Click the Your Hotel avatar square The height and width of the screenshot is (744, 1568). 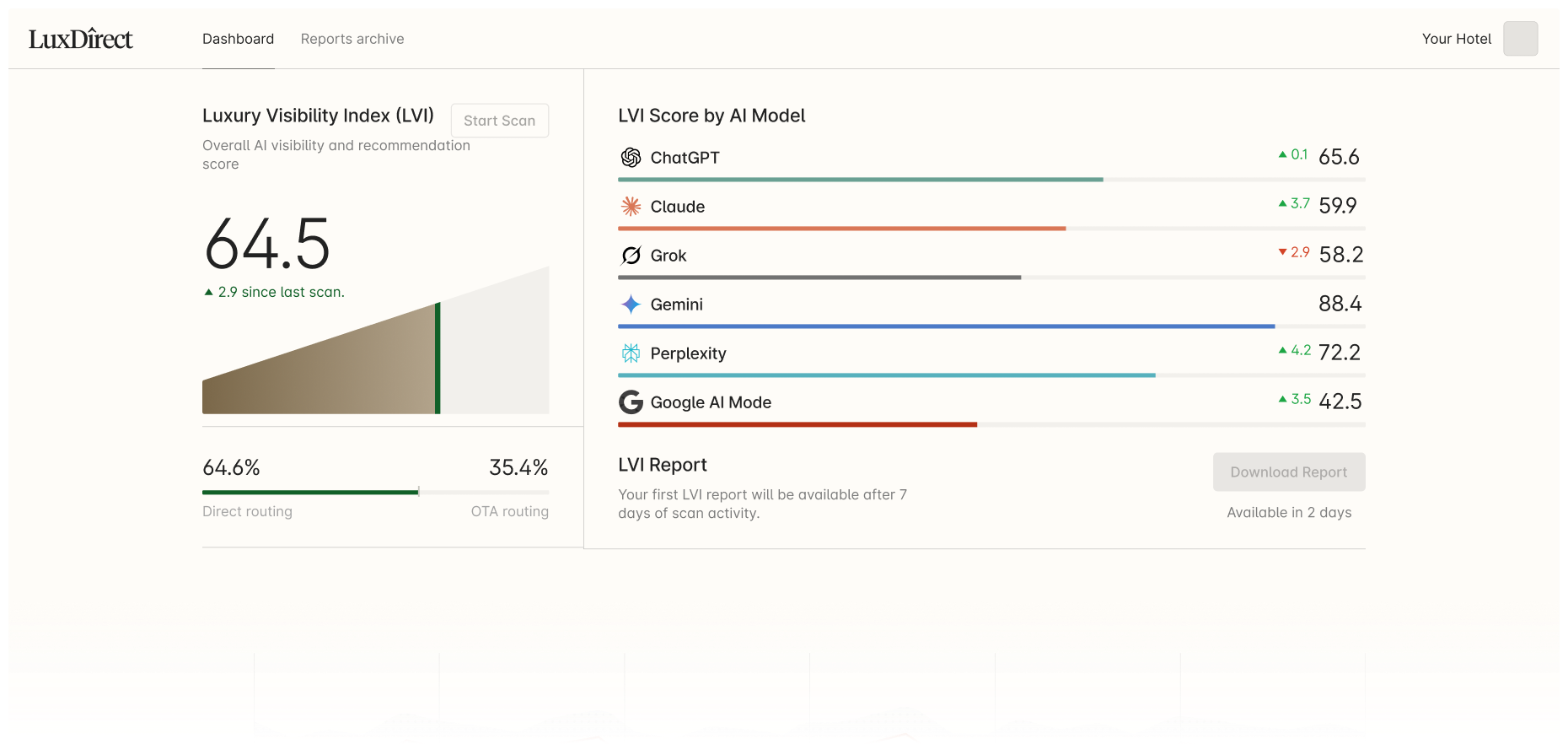point(1521,39)
